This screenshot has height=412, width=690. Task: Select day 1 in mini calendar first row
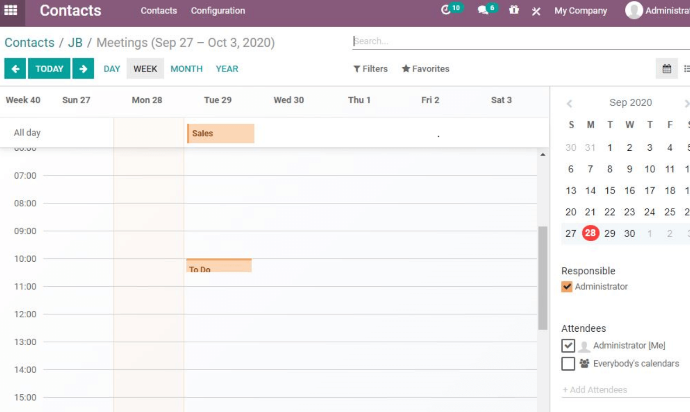609,147
